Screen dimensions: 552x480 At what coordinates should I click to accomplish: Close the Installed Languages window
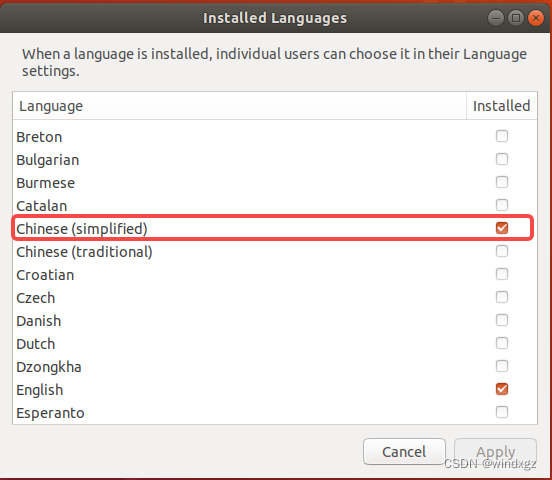(x=536, y=18)
